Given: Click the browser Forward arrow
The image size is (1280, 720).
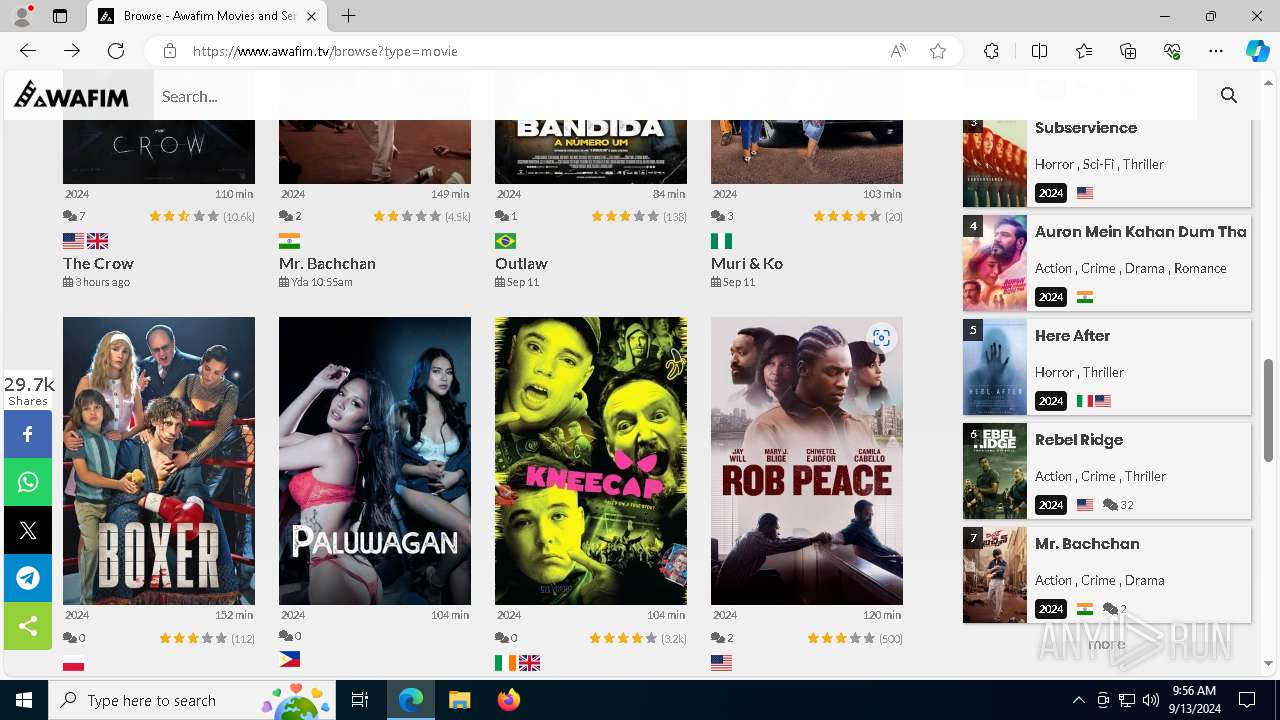Looking at the screenshot, I should coord(72,51).
